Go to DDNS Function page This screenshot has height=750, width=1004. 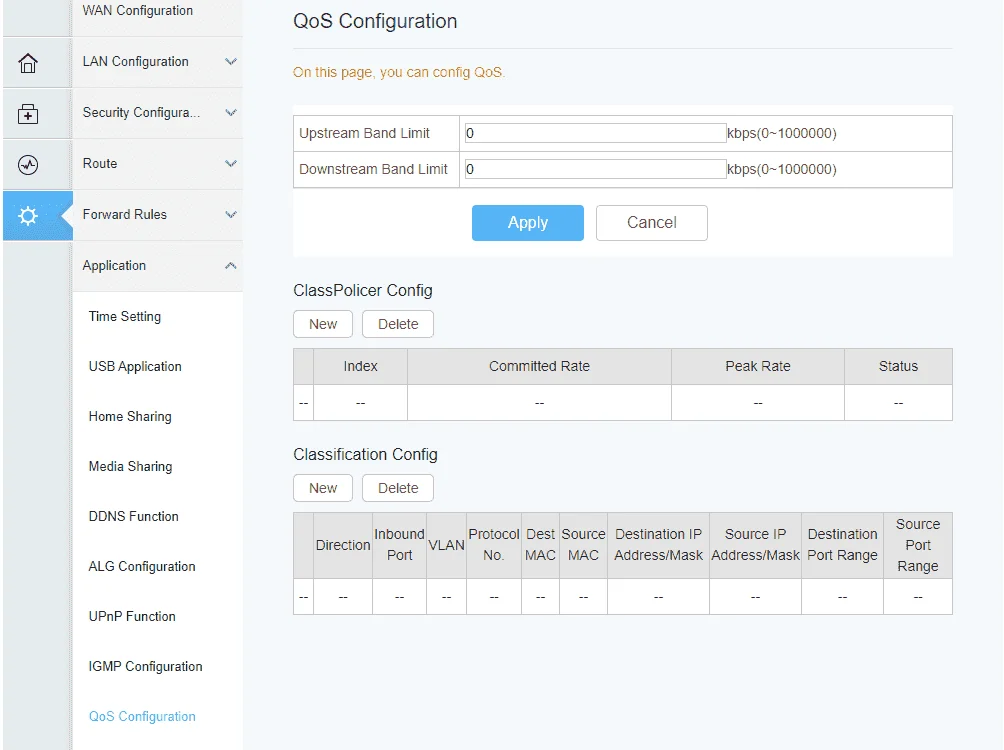pos(133,516)
